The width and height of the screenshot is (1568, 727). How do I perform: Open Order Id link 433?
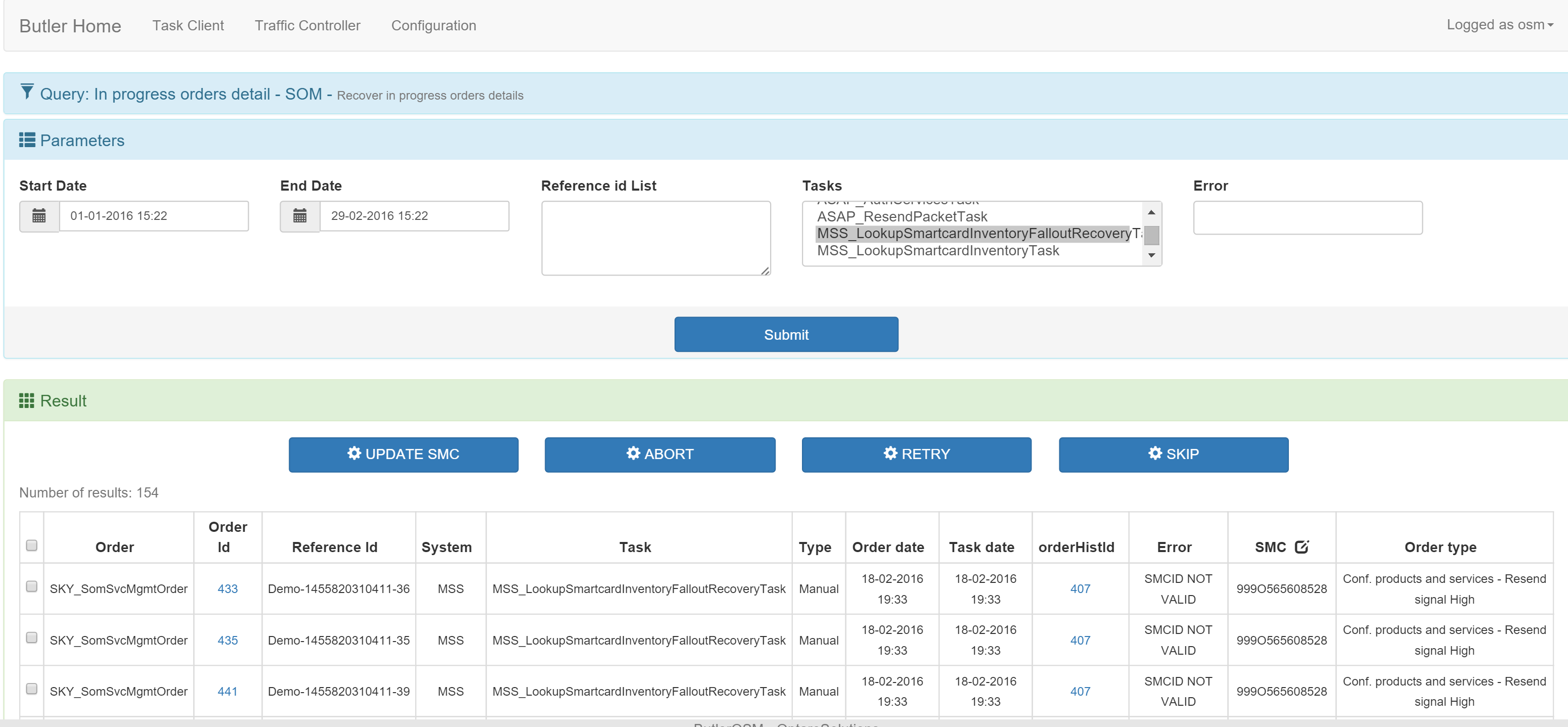pyautogui.click(x=228, y=589)
